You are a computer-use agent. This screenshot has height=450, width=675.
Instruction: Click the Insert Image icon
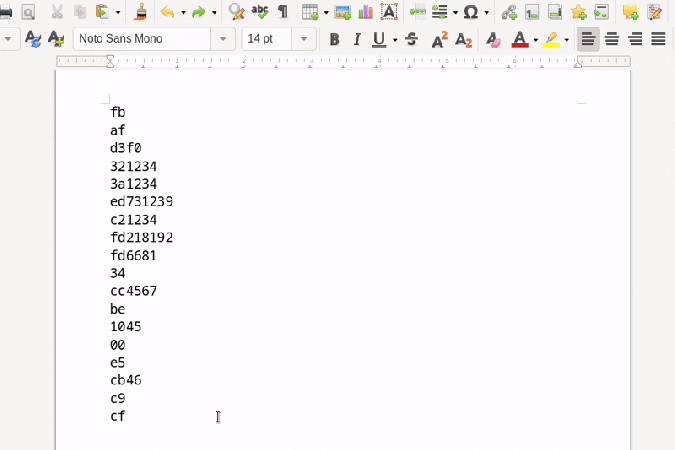[343, 12]
